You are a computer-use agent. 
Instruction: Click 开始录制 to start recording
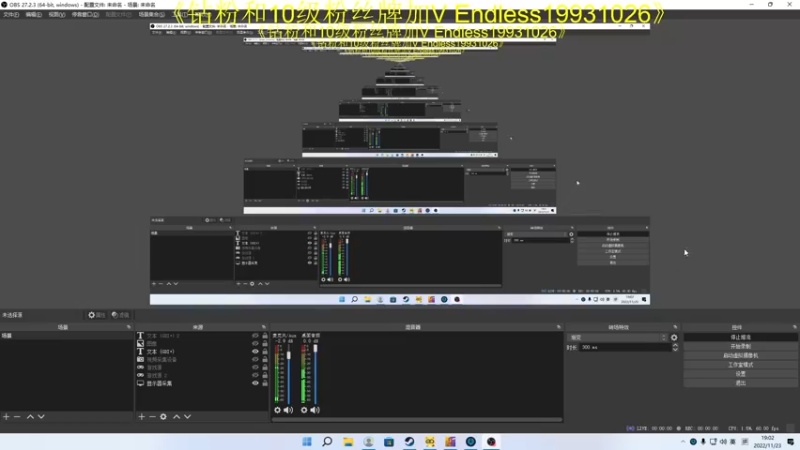click(x=740, y=346)
